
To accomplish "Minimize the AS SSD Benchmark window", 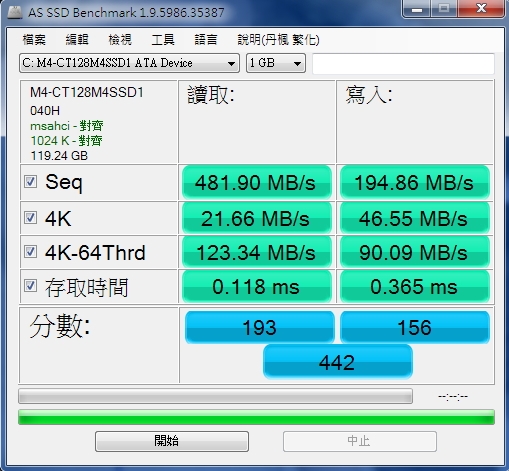I will click(416, 8).
